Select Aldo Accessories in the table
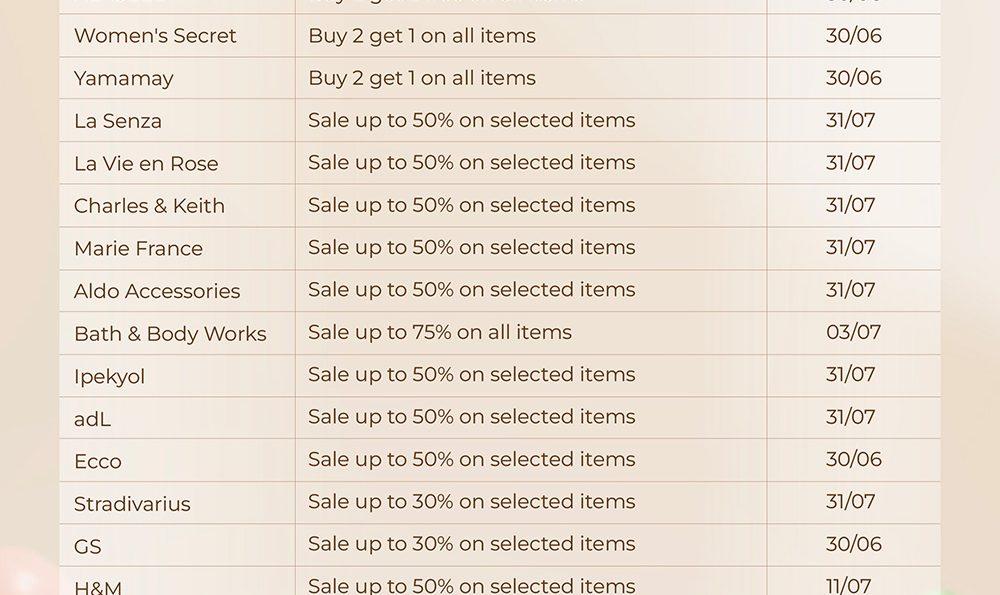This screenshot has width=1000, height=595. click(x=157, y=291)
